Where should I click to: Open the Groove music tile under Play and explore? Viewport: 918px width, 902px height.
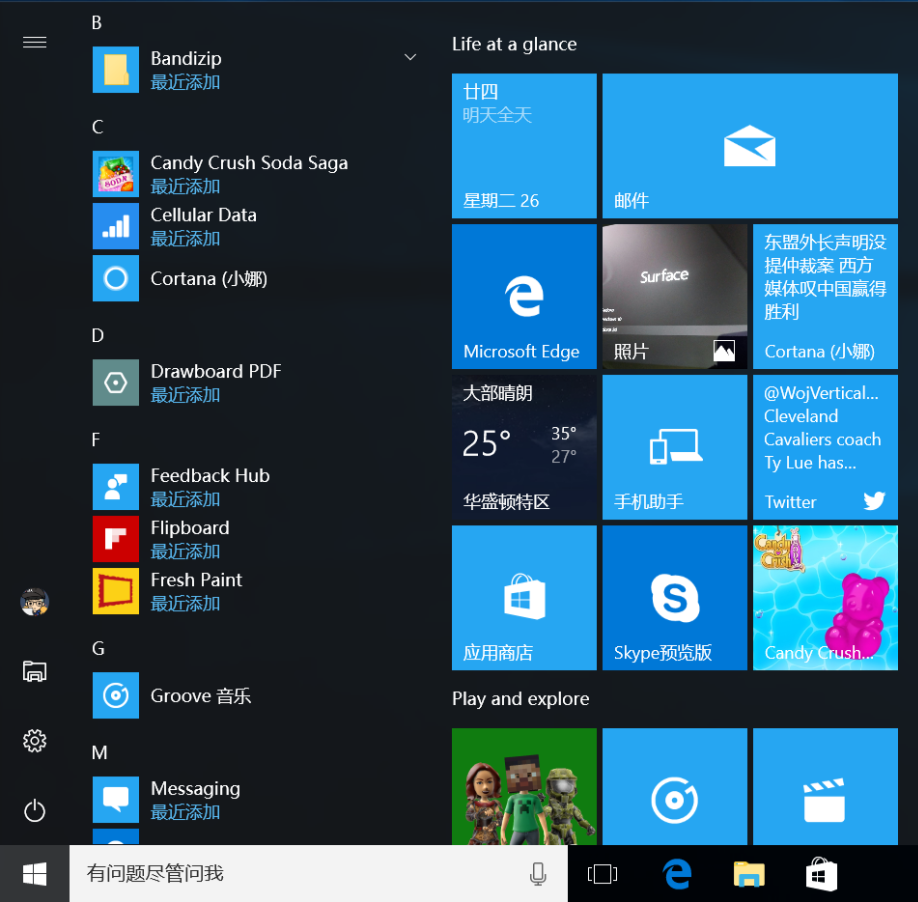[x=674, y=786]
